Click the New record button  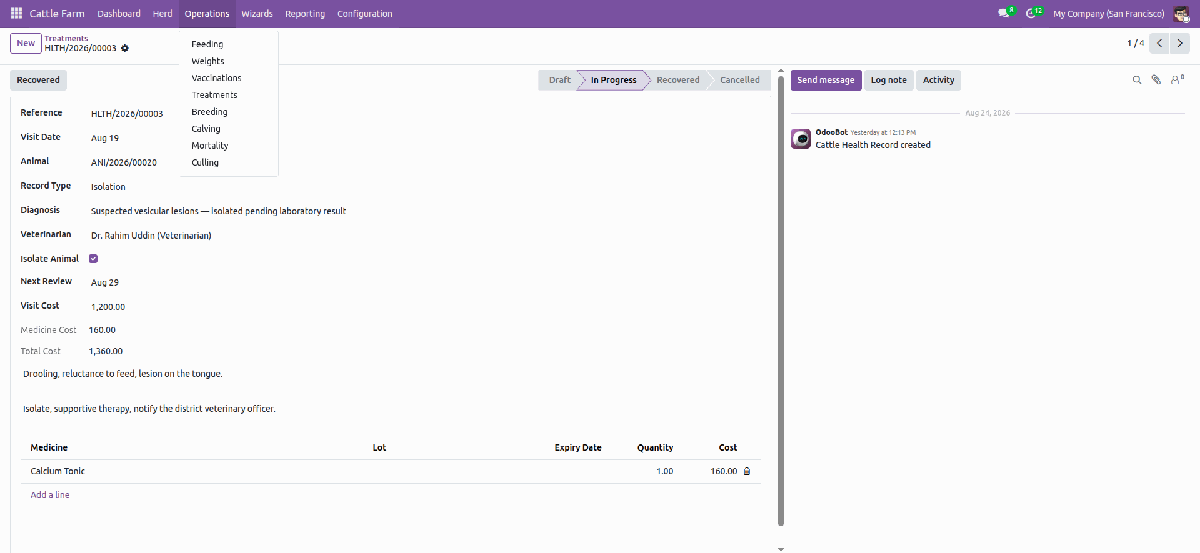point(25,43)
